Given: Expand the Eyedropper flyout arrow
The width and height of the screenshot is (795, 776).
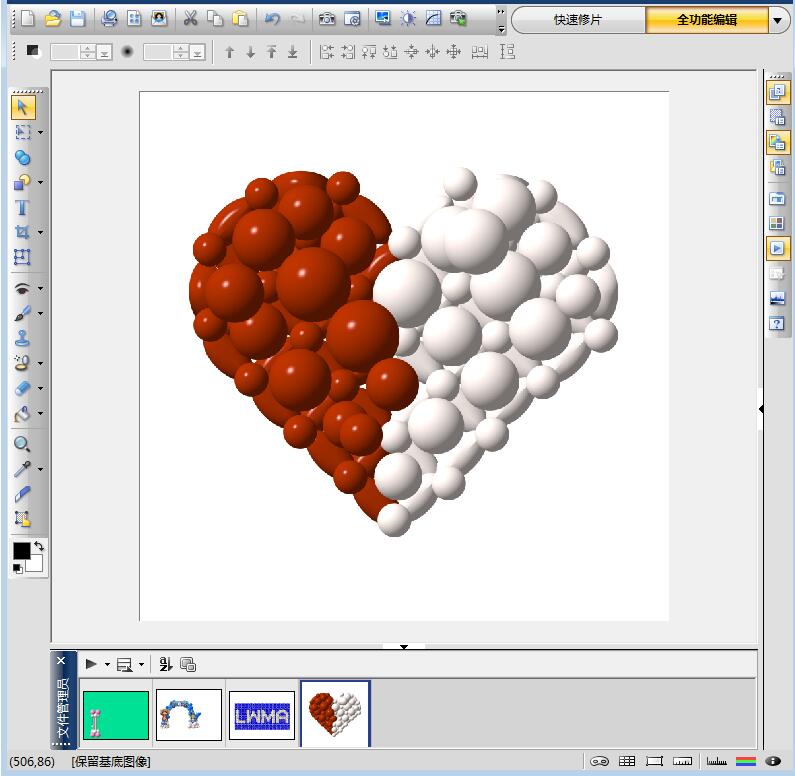Looking at the screenshot, I should tap(41, 470).
